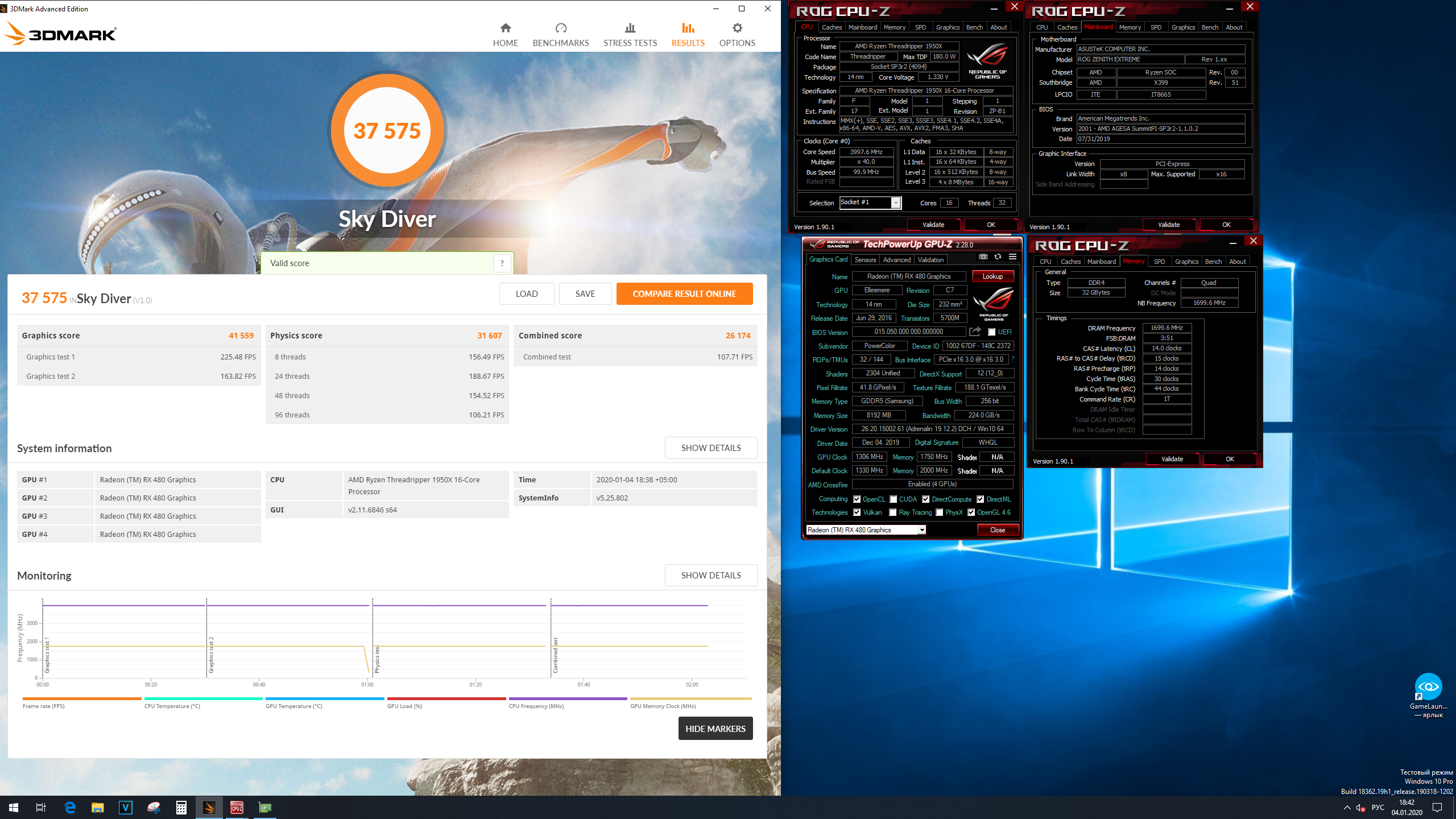Open the Sensors tab in GPU-Z
Viewport: 1456px width, 819px height.
865,260
